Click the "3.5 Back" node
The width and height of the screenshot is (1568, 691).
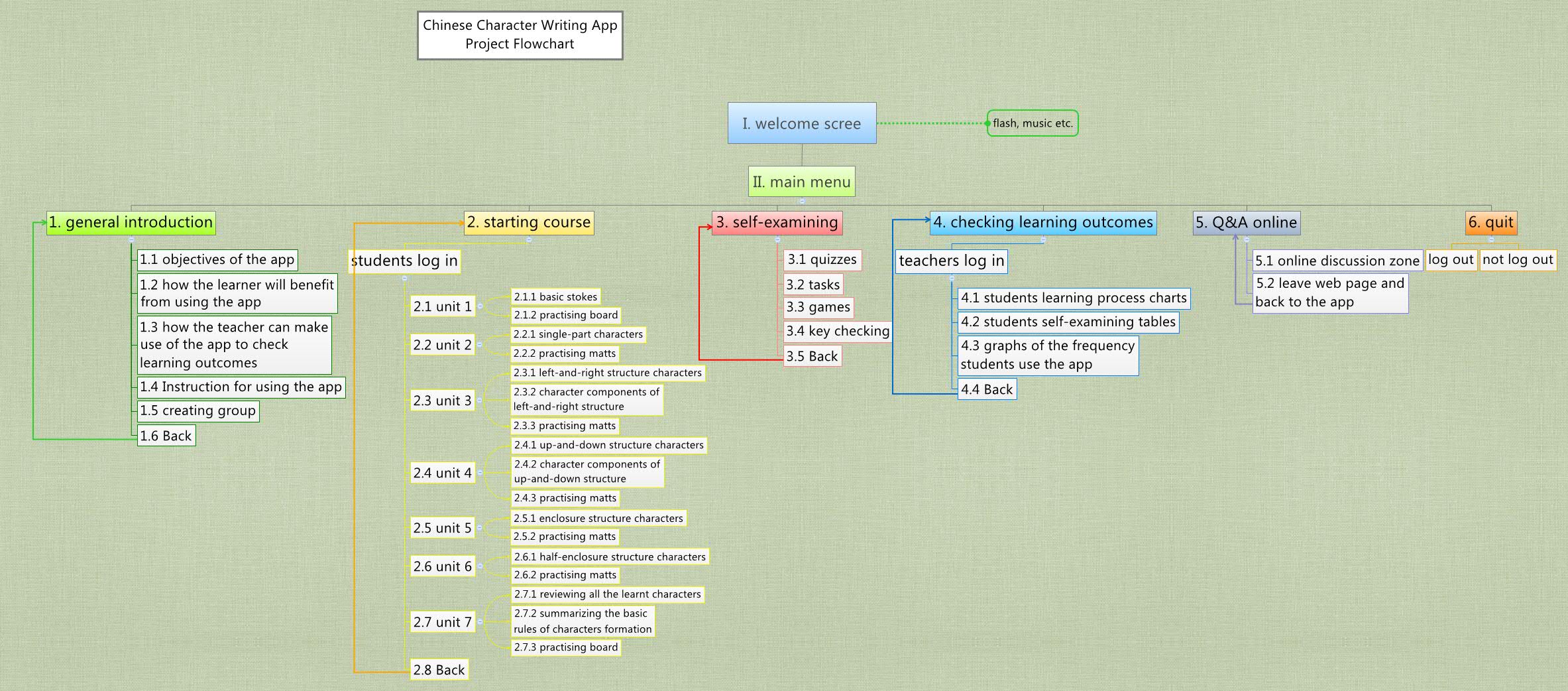pos(811,356)
